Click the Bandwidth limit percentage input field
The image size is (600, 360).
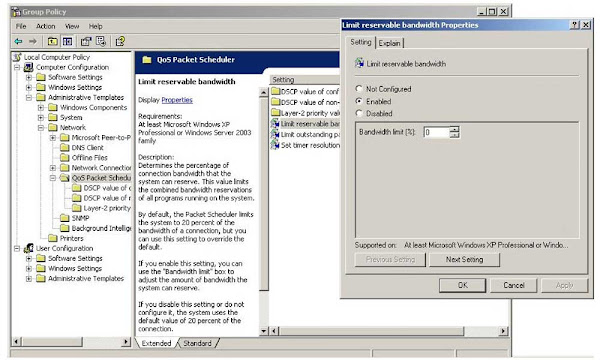click(x=437, y=132)
